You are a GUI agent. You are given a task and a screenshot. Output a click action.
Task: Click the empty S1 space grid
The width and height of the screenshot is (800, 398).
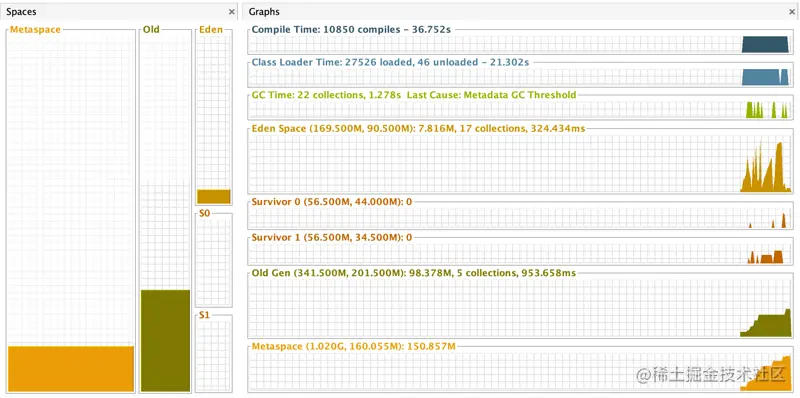(214, 356)
